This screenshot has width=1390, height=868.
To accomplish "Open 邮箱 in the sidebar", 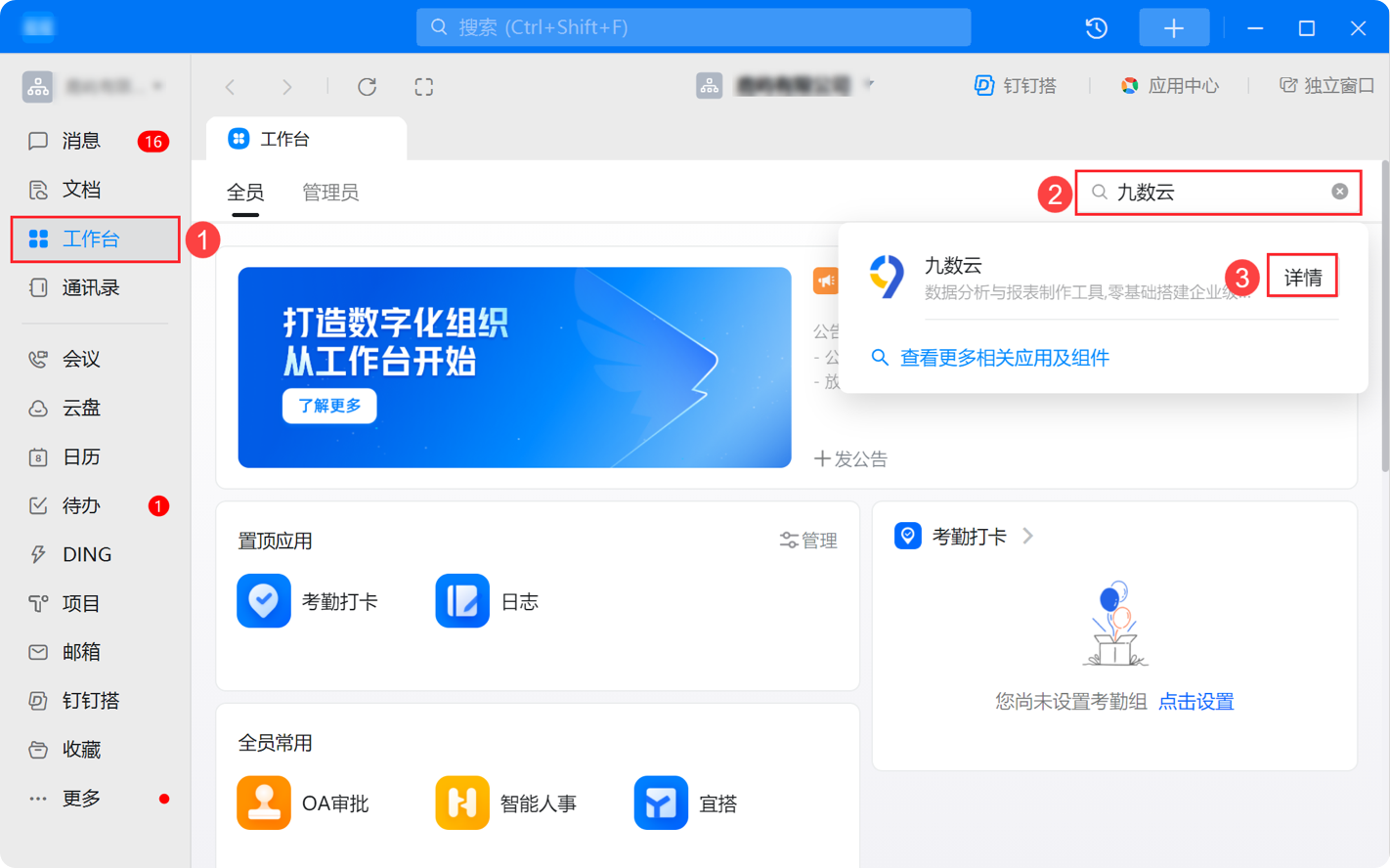I will click(95, 652).
